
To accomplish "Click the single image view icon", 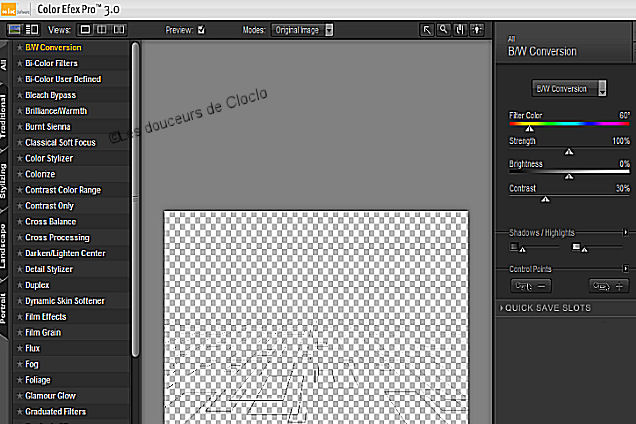I will [85, 30].
